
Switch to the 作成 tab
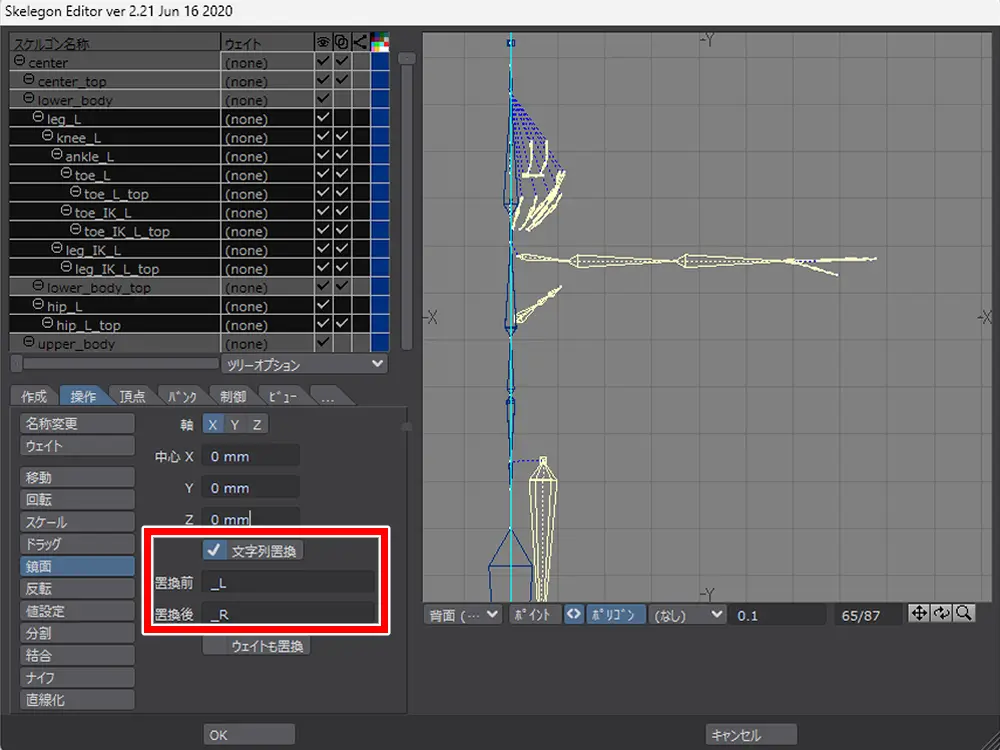[x=34, y=396]
